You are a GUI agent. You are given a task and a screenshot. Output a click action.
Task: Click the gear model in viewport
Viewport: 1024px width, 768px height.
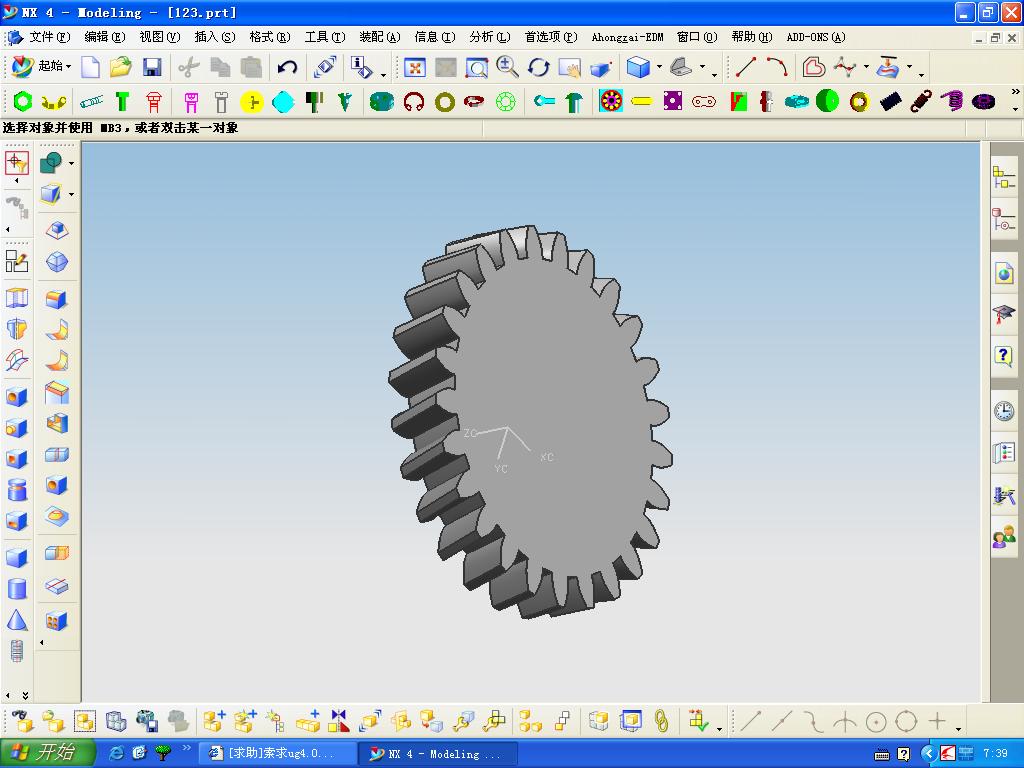tap(530, 421)
